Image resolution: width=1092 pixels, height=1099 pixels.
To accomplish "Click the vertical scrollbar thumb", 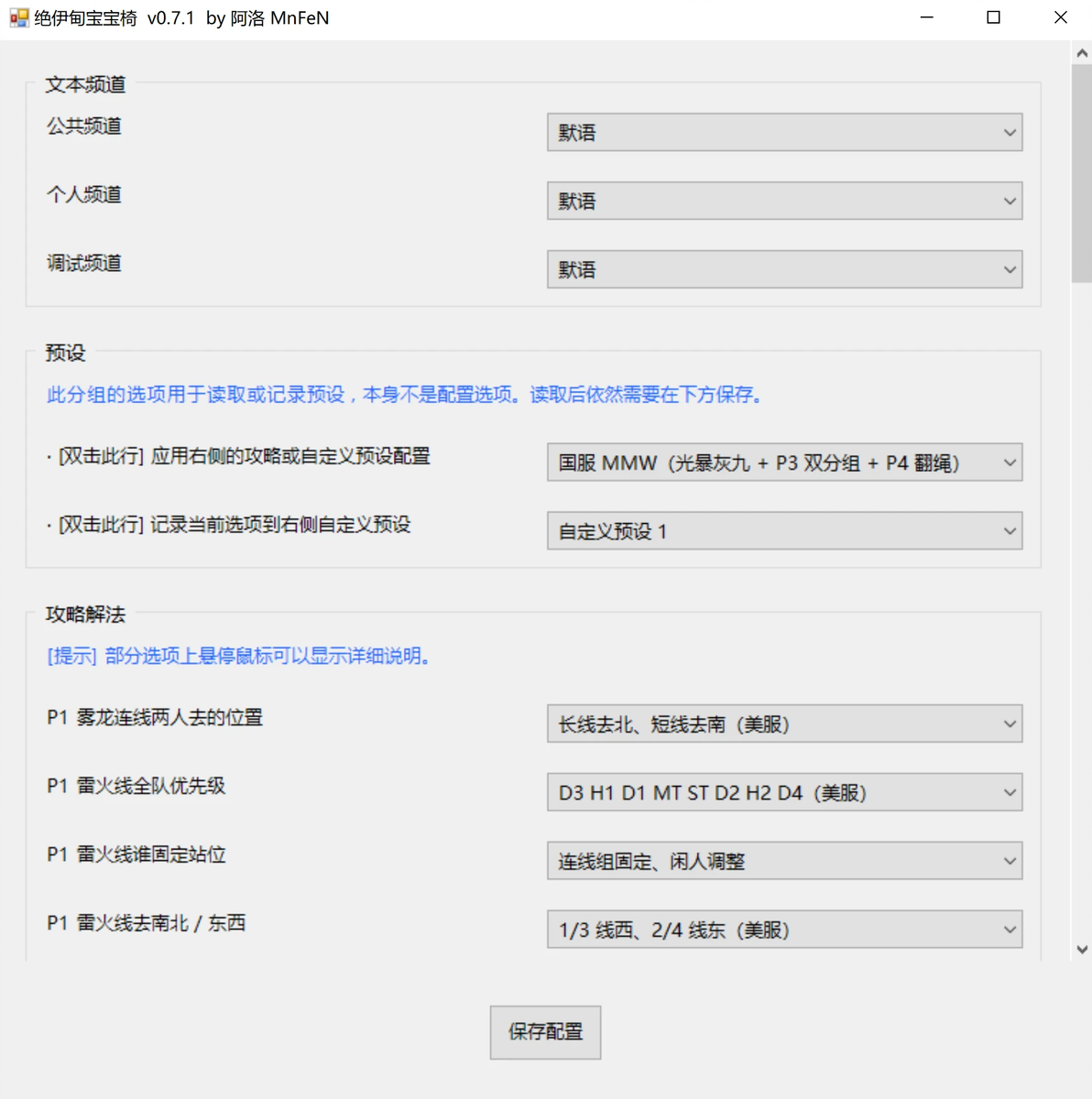I will pos(1082,174).
